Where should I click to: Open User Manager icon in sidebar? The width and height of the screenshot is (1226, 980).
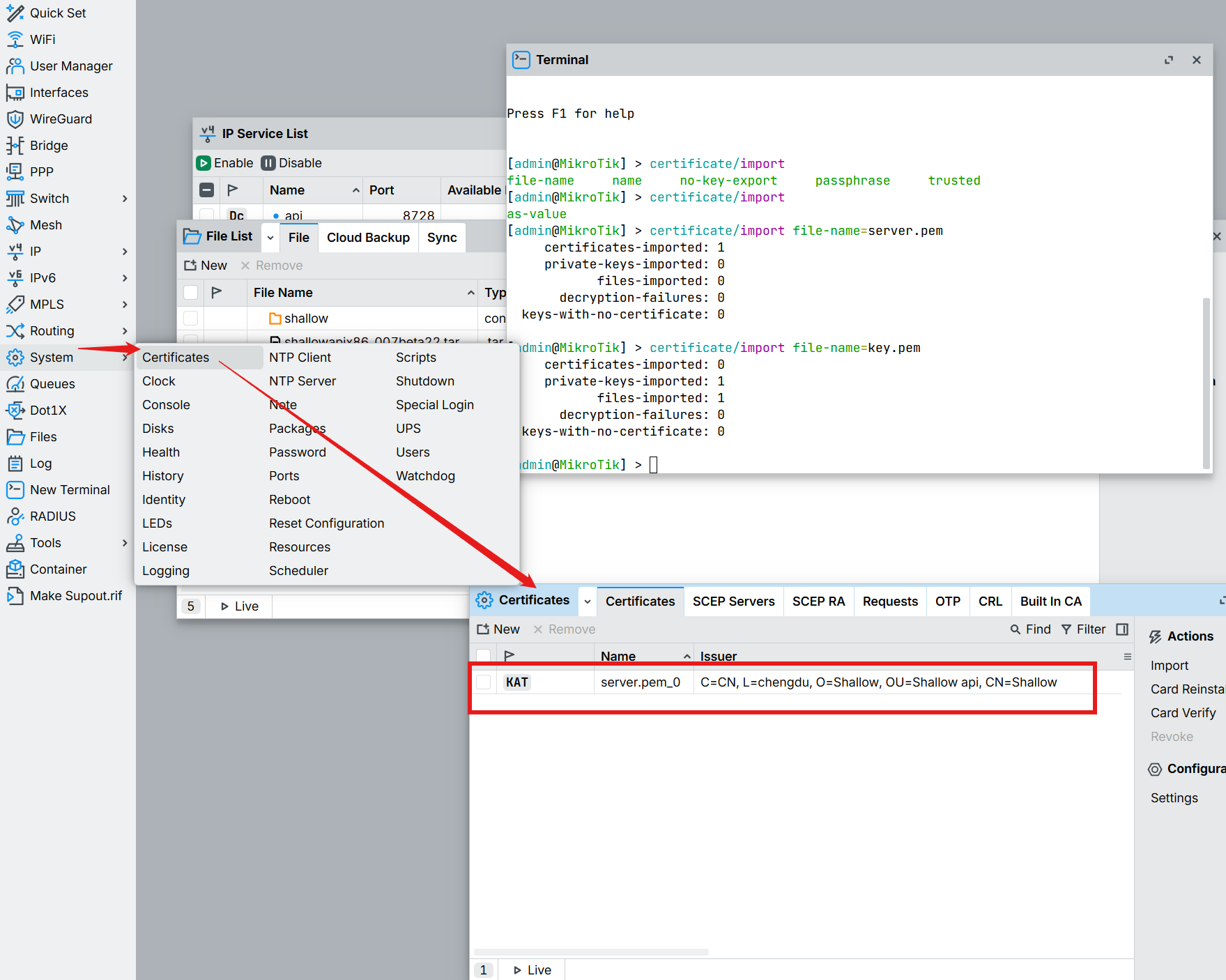coord(15,66)
